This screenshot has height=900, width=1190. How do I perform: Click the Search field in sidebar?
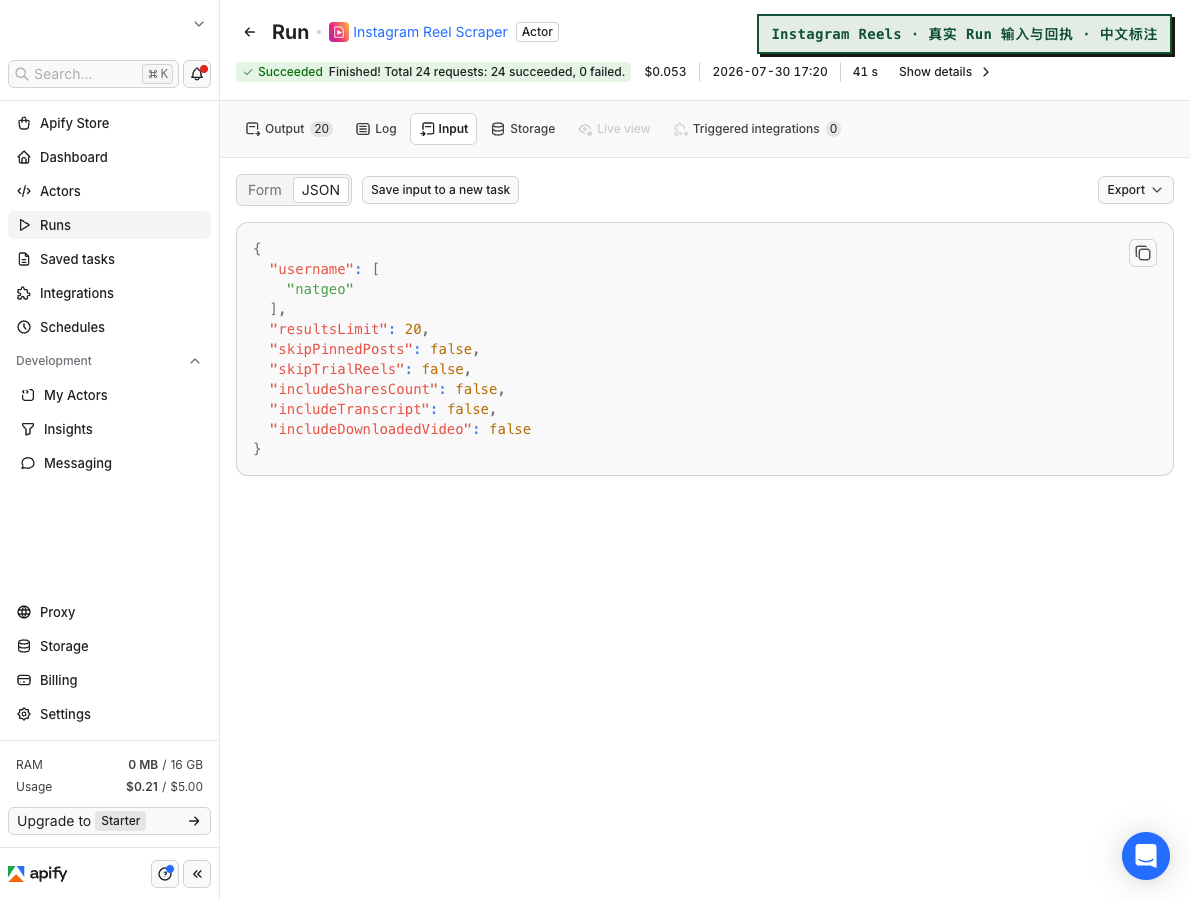click(93, 74)
